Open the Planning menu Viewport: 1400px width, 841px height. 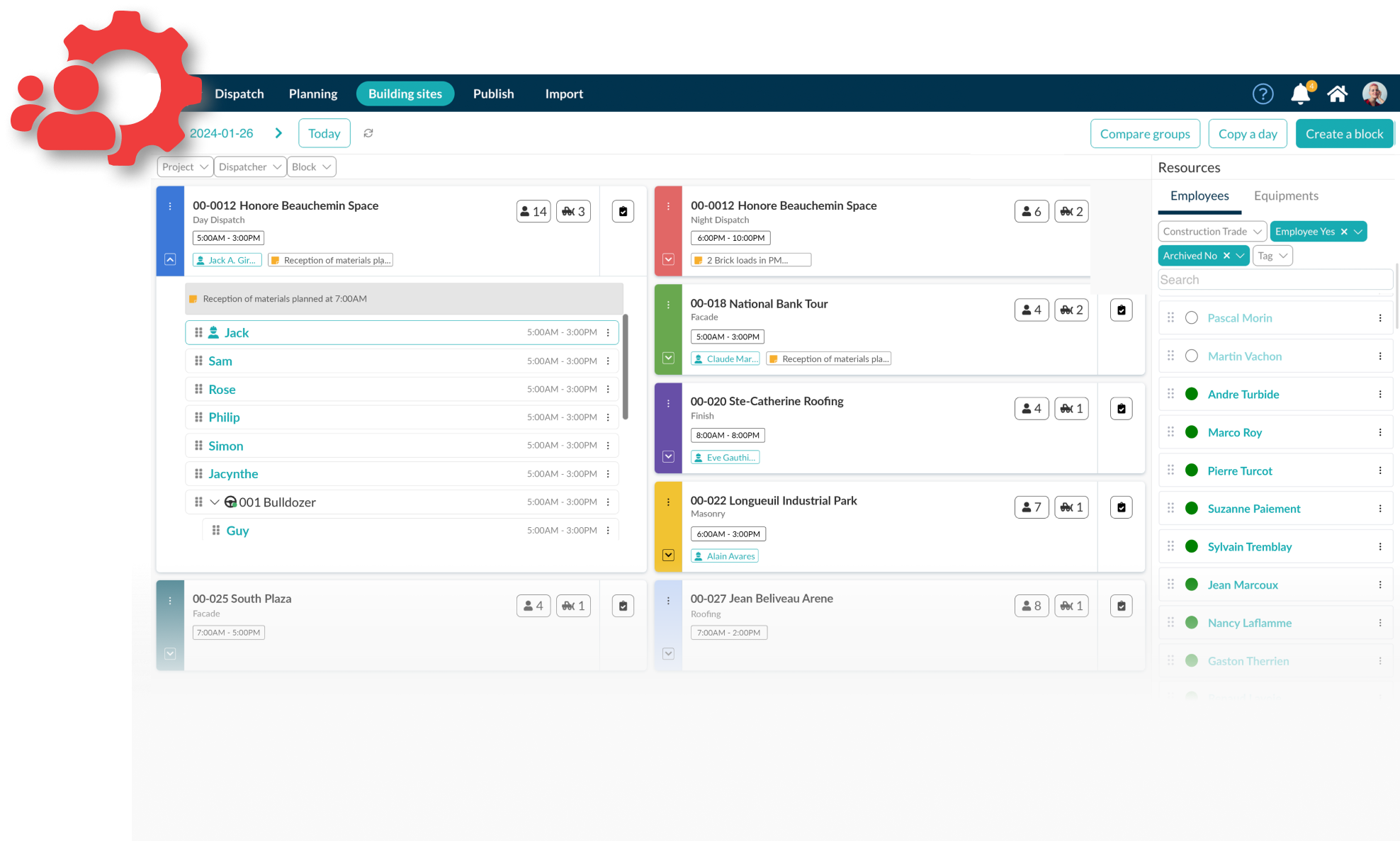[x=312, y=94]
